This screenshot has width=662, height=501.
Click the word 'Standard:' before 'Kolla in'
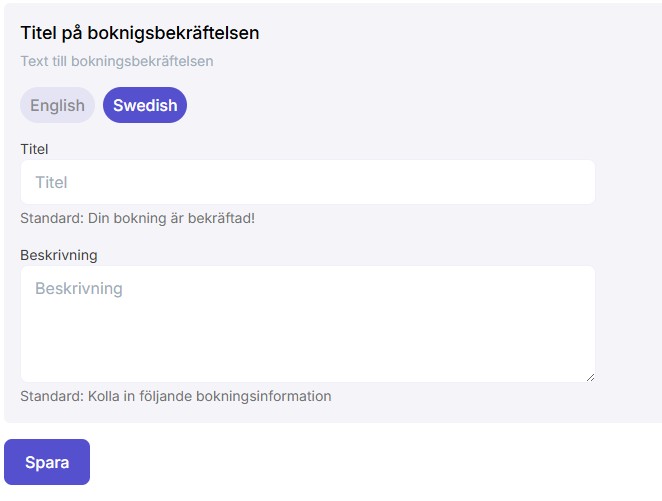click(50, 396)
